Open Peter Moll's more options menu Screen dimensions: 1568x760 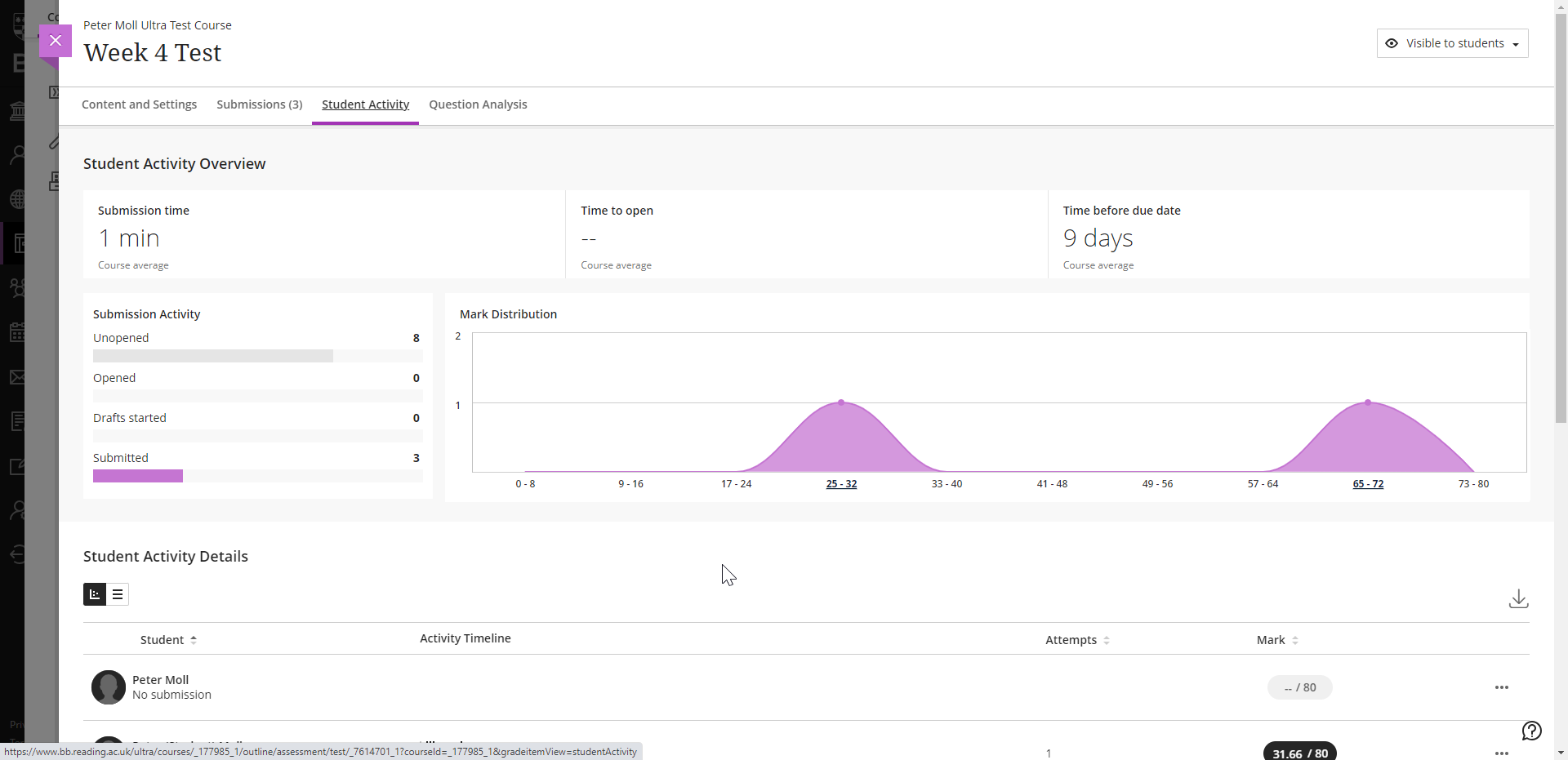1501,687
